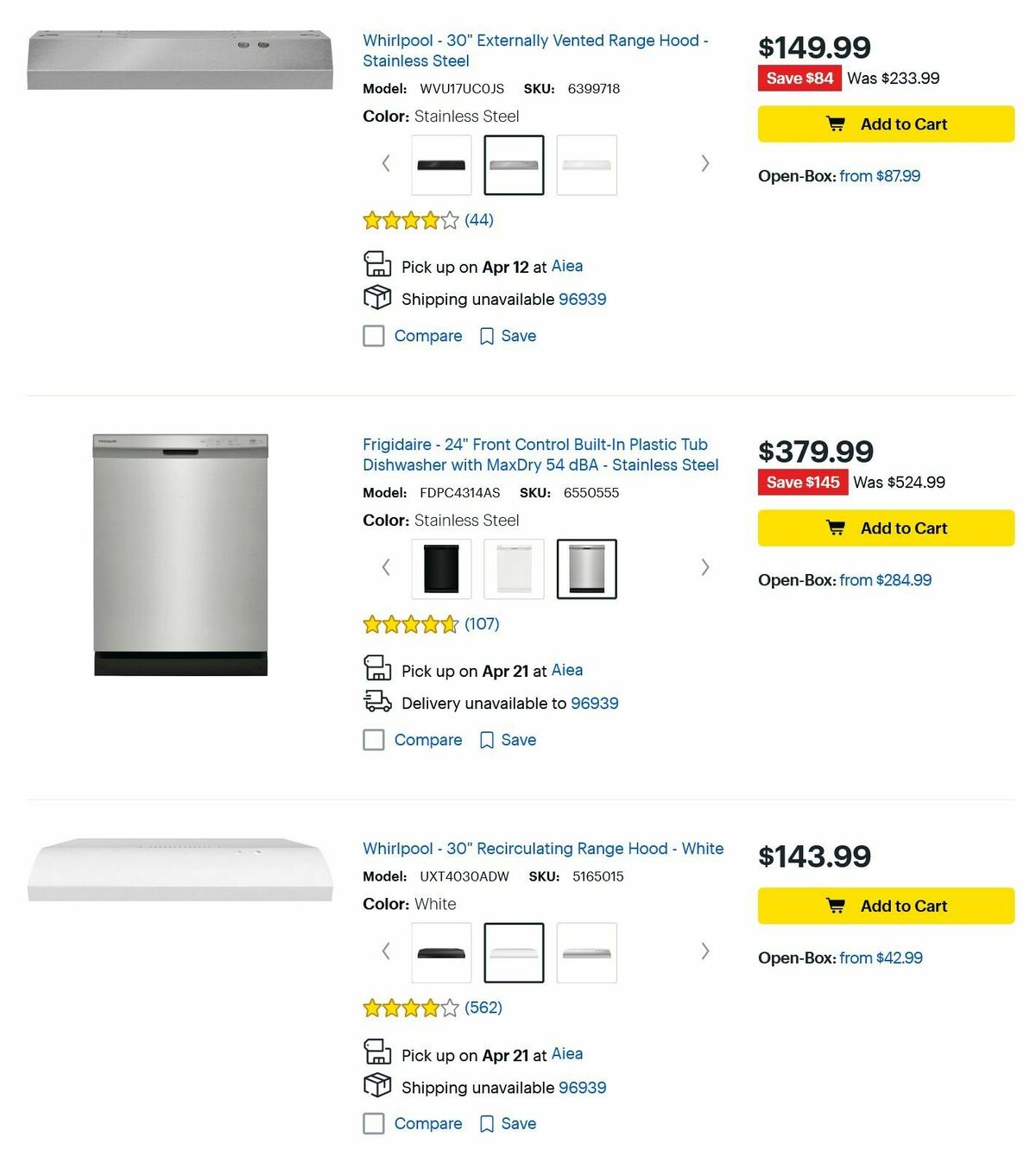Screen dimensions: 1036x1175
Task: Check the Compare box for the recirculating range hood
Action: 373,1123
